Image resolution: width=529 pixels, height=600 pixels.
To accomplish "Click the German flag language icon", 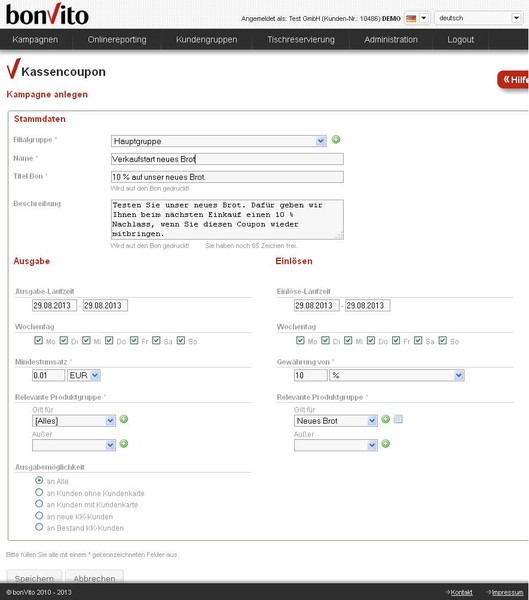I will (411, 18).
